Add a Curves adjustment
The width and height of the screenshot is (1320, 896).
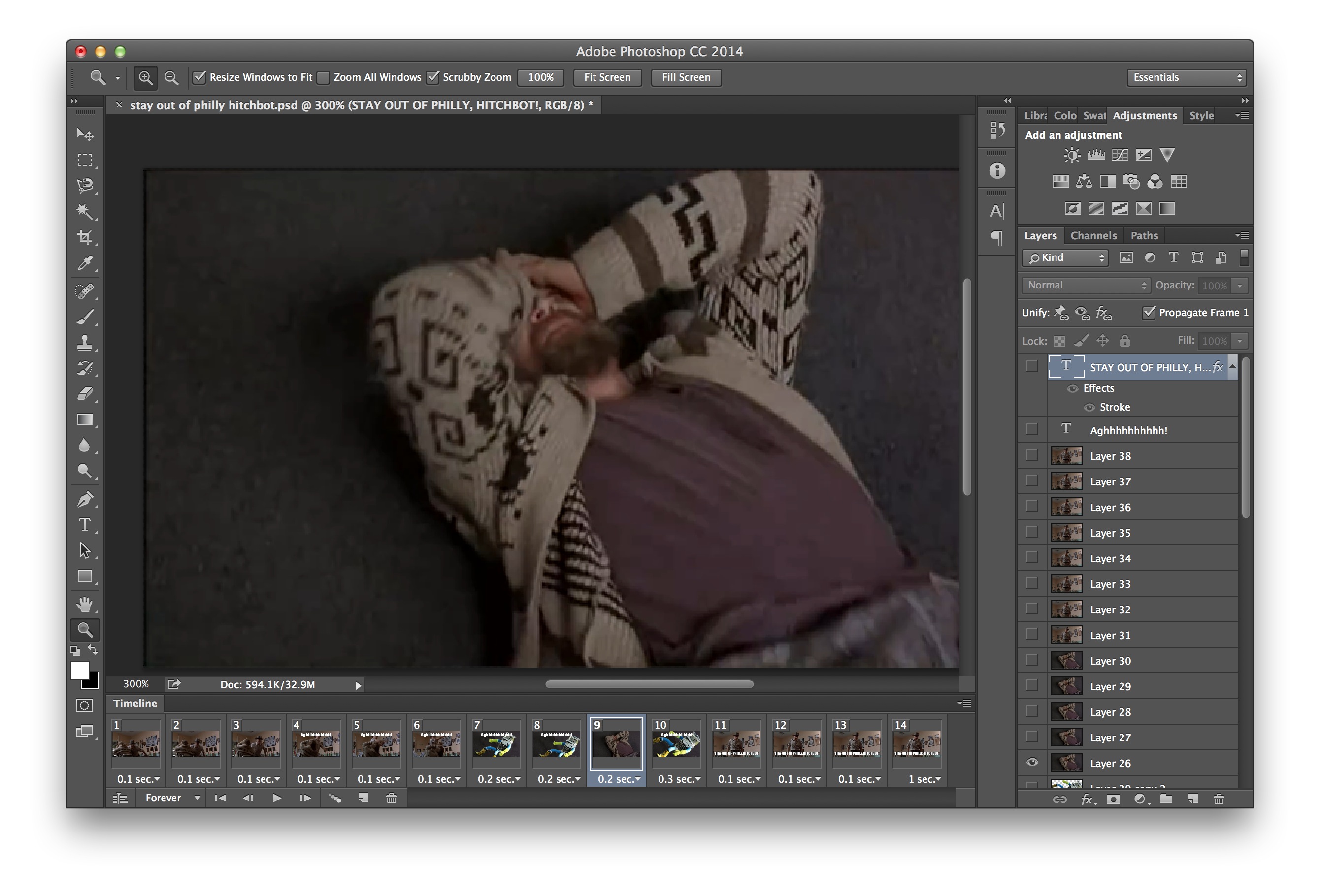pos(1120,155)
